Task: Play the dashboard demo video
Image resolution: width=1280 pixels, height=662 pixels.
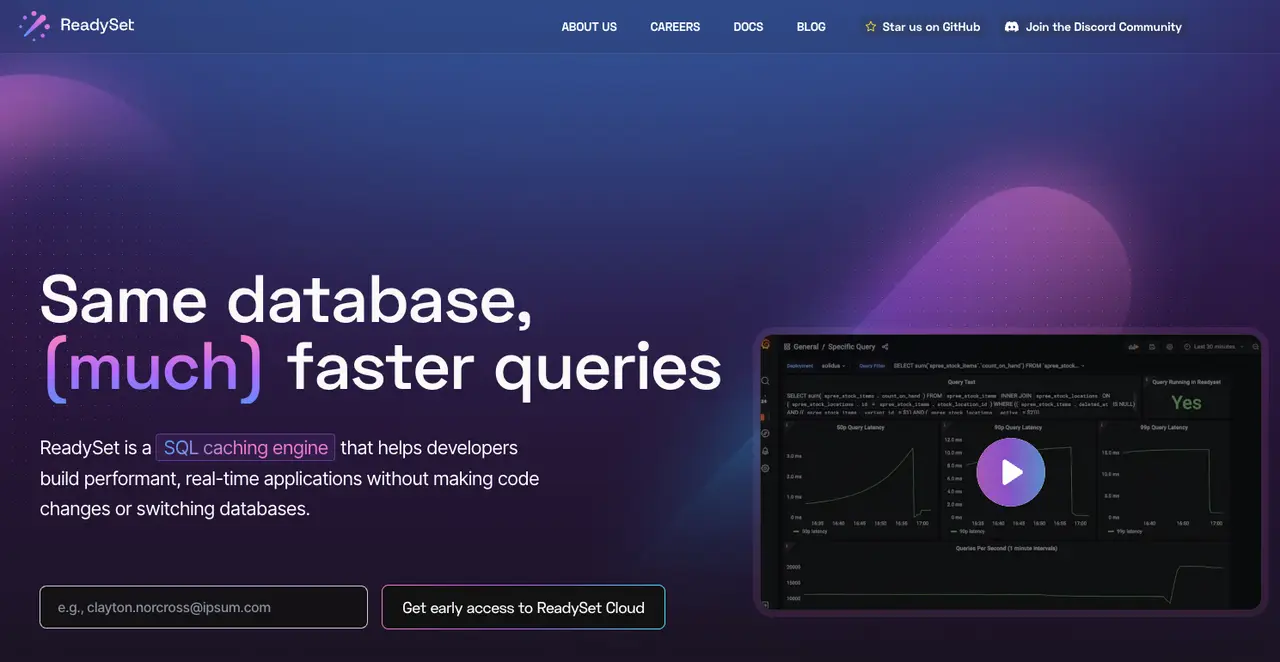Action: click(x=1011, y=472)
